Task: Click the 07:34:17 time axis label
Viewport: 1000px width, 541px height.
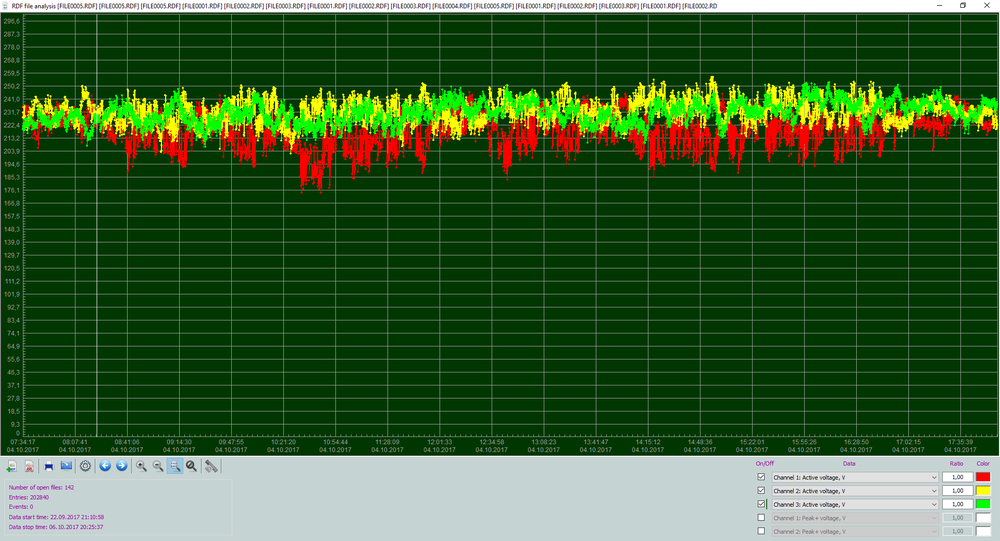Action: [x=23, y=441]
